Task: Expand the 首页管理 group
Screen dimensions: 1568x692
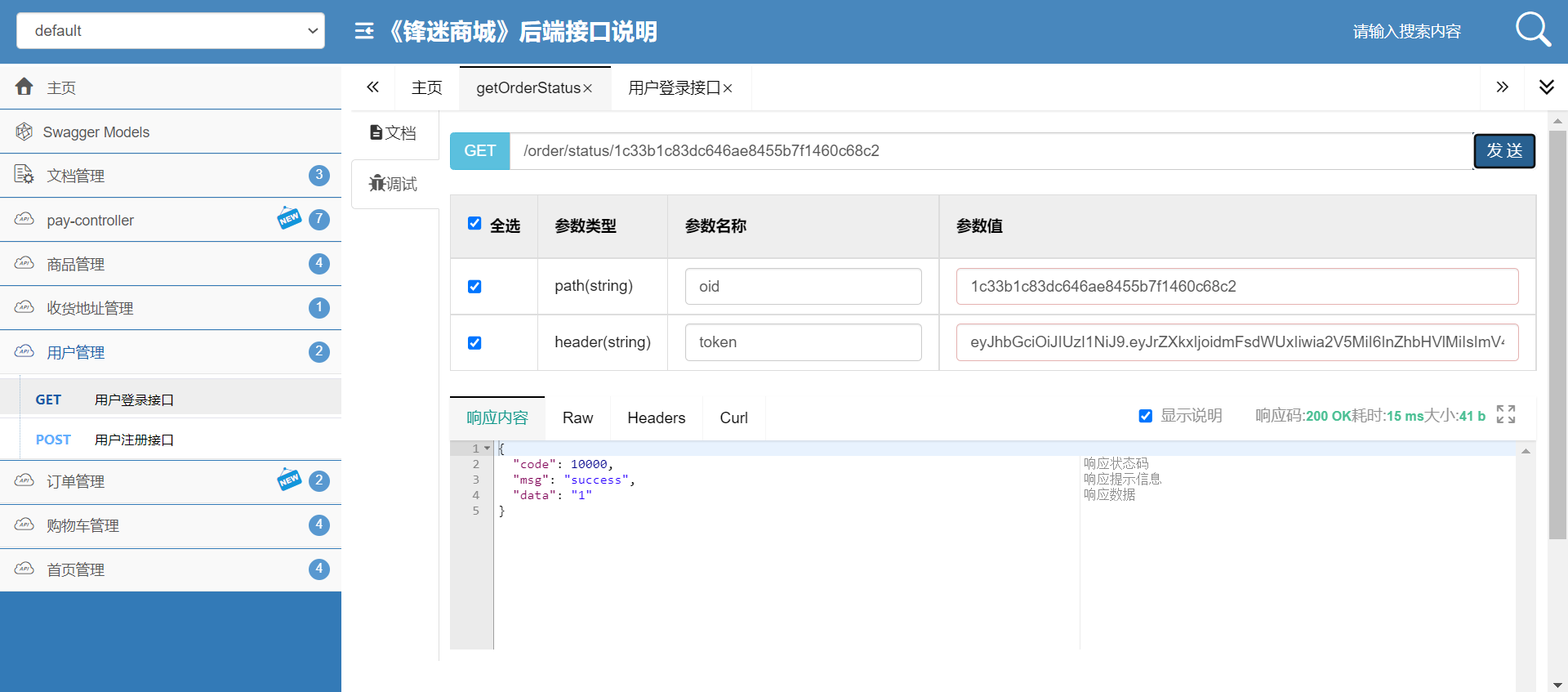Action: (171, 569)
